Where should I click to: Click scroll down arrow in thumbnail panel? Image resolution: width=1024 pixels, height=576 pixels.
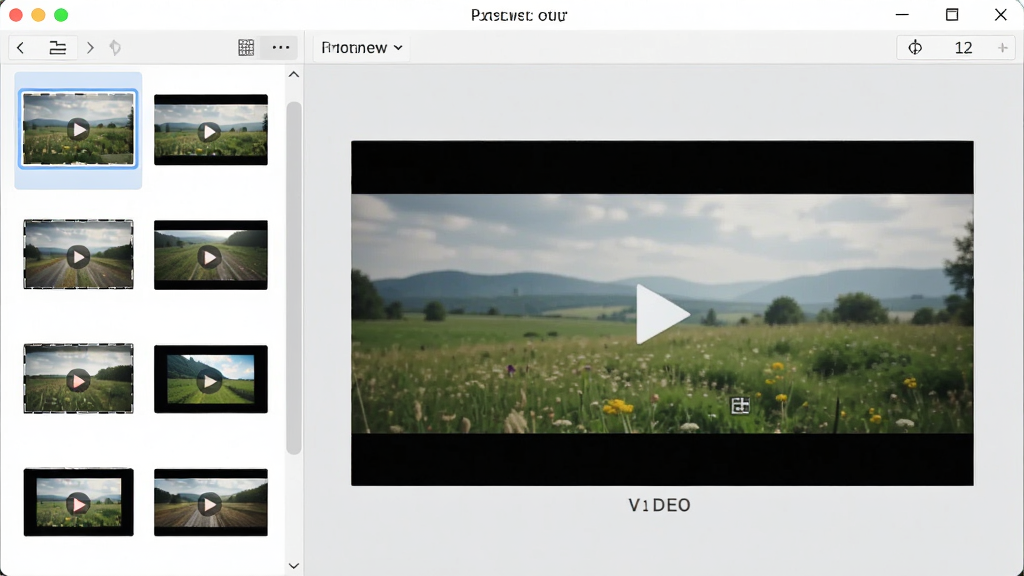coord(294,566)
